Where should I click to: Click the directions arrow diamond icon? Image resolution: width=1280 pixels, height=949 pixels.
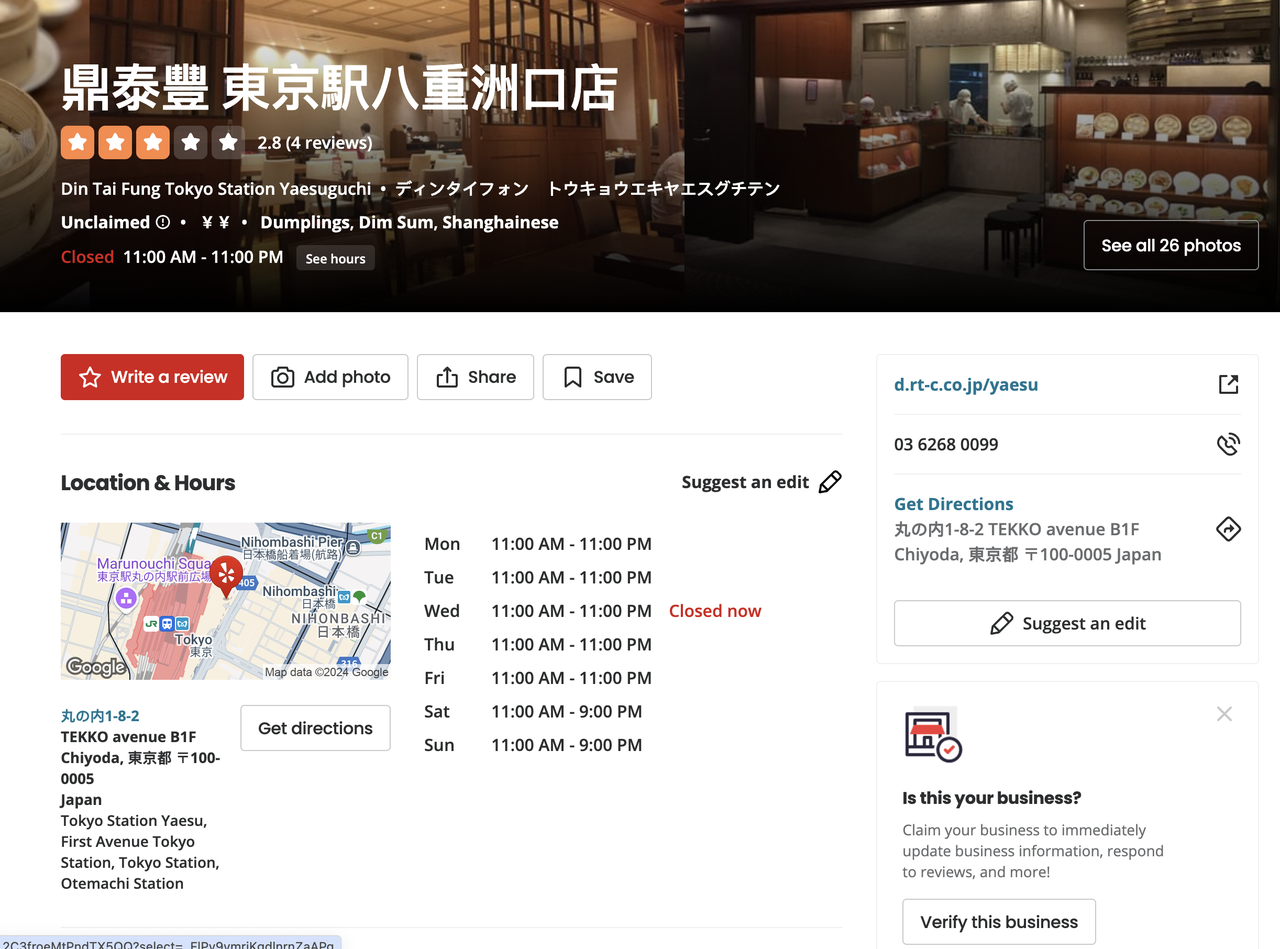(1228, 529)
